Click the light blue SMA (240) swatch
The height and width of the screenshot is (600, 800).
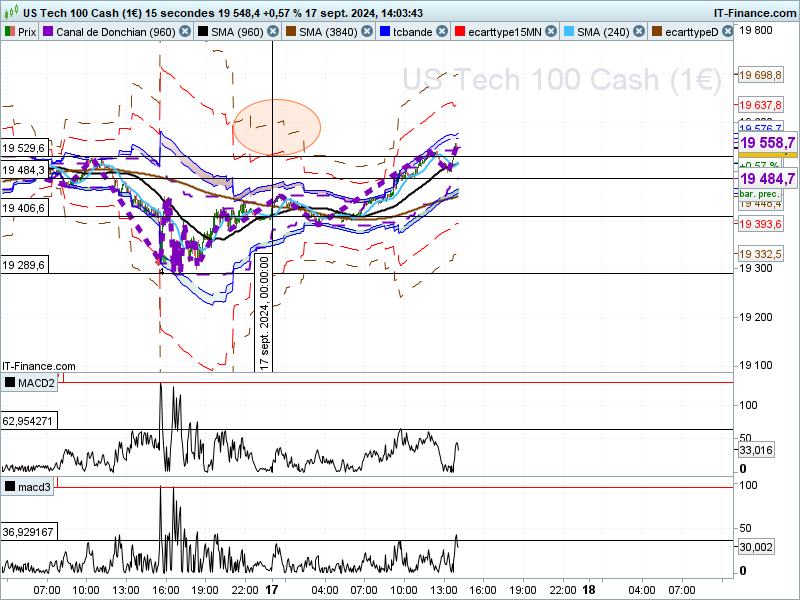(x=569, y=32)
